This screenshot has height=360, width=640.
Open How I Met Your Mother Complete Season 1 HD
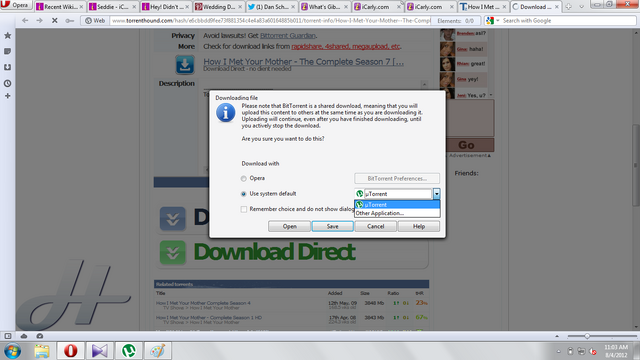pos(209,318)
